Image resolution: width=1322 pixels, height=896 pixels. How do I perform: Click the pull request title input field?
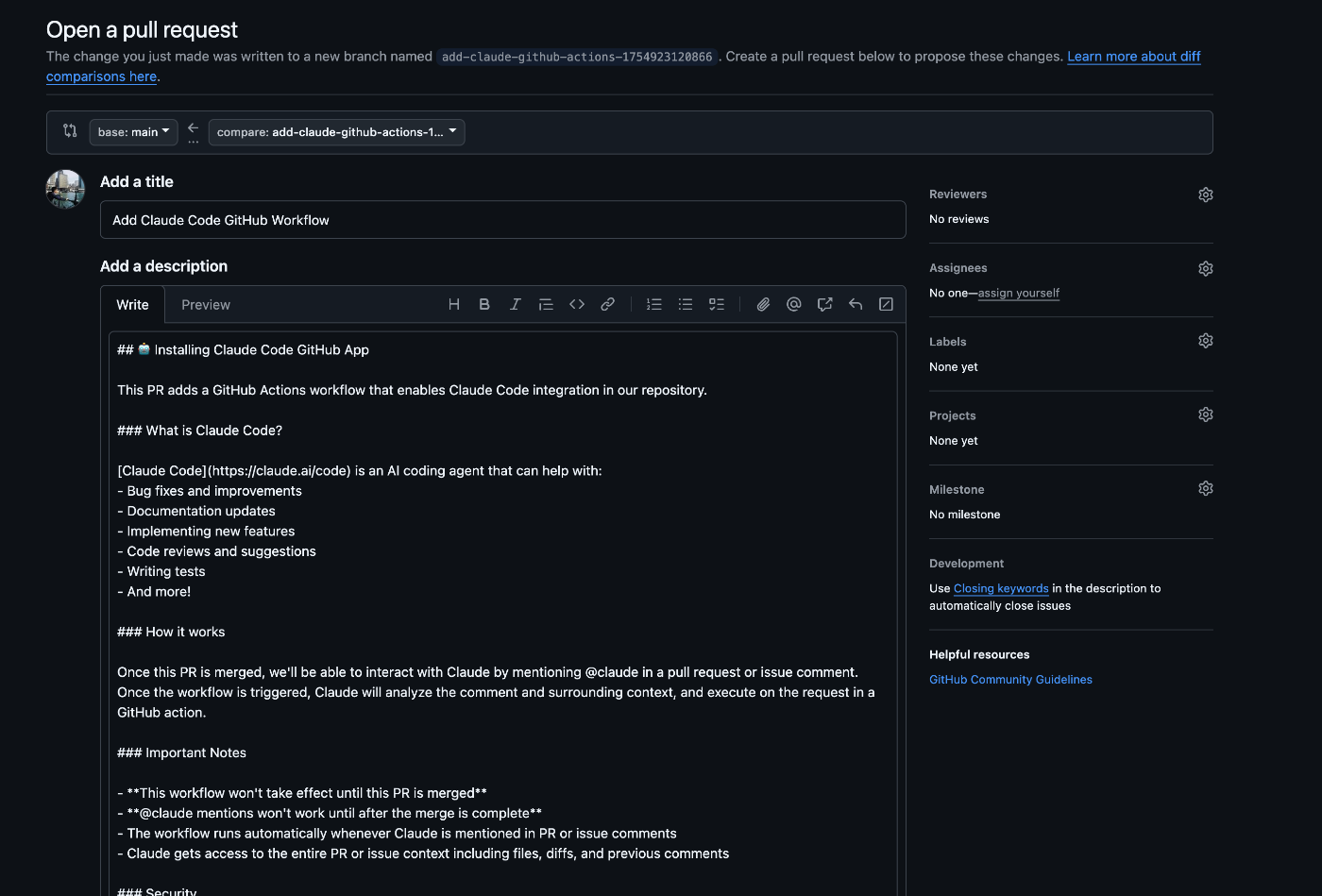[503, 220]
